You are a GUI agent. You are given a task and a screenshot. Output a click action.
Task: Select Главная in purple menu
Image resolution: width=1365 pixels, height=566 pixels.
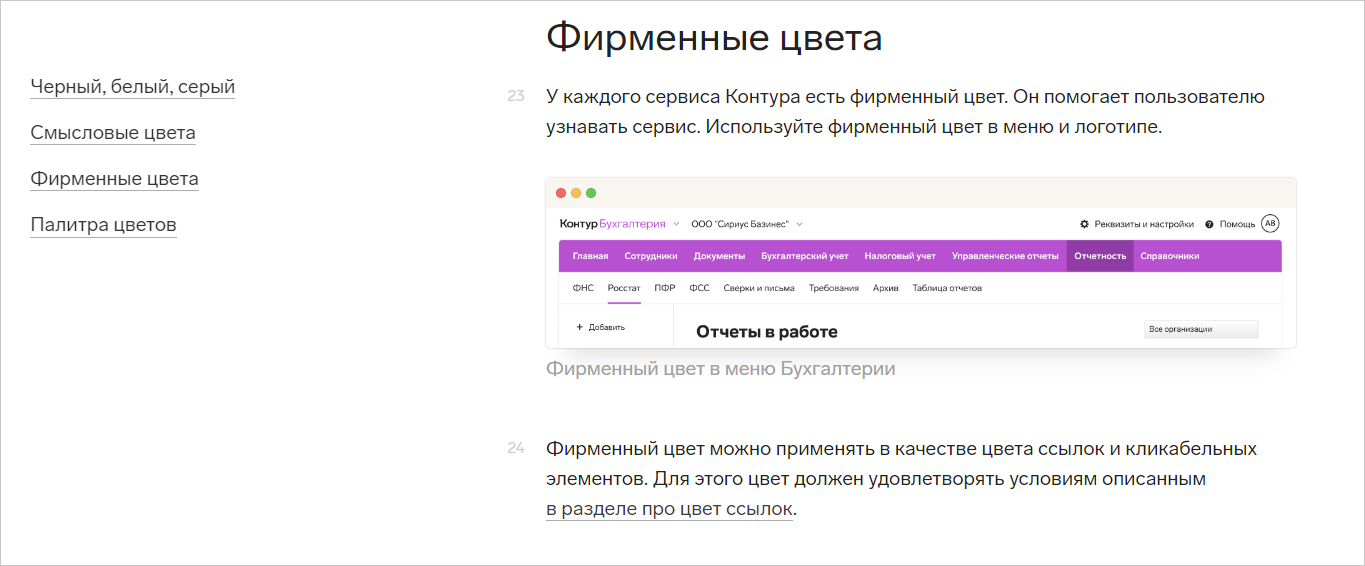tap(590, 256)
